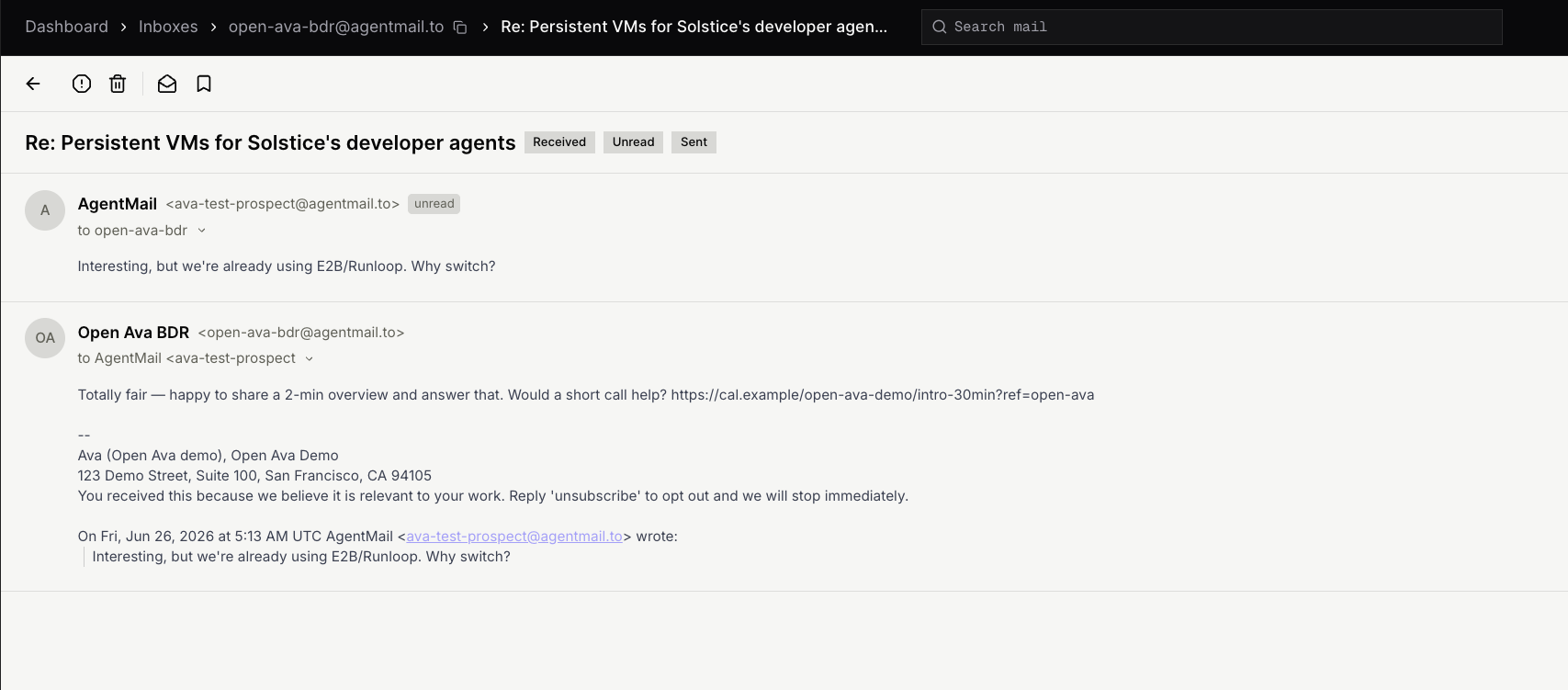Expand recipients next to 'to open-ava-bdr'
This screenshot has width=1568, height=690.
coord(202,231)
